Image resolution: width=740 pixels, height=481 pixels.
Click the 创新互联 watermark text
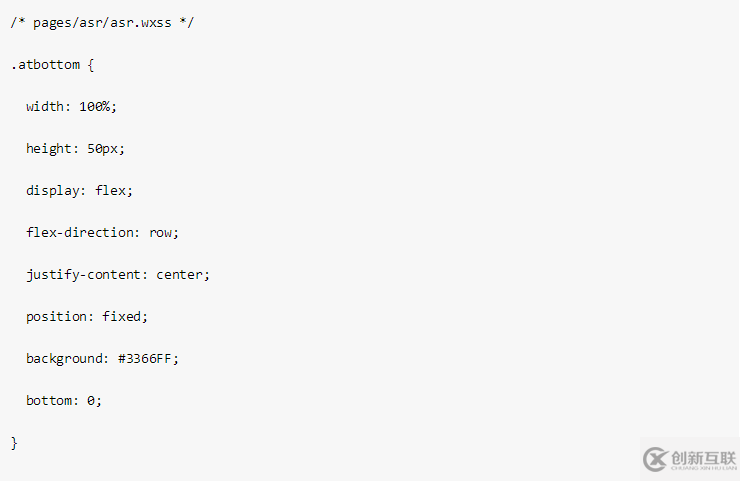[703, 458]
